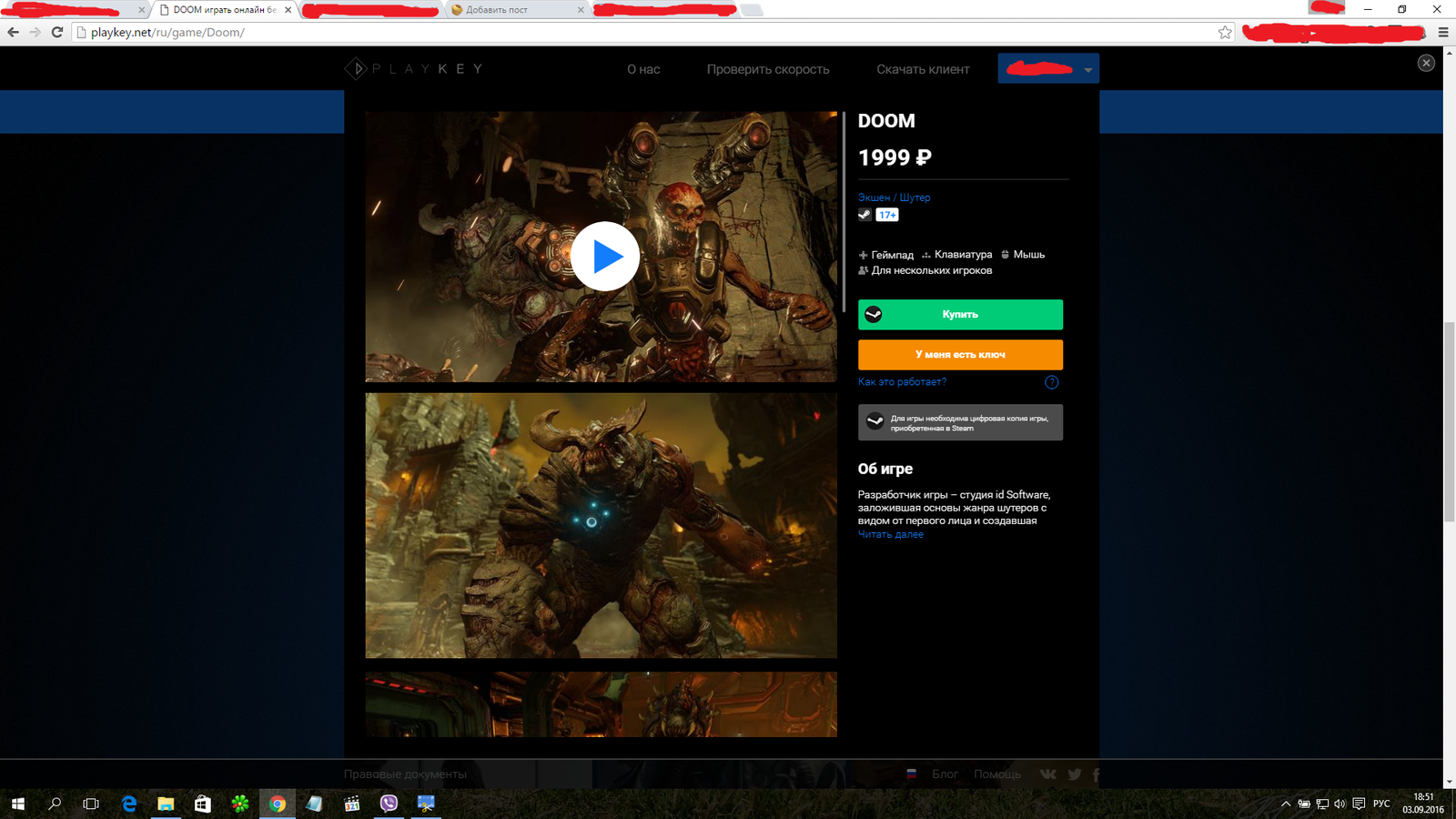Open Task View on the taskbar
The height and width of the screenshot is (819, 1456).
point(91,804)
